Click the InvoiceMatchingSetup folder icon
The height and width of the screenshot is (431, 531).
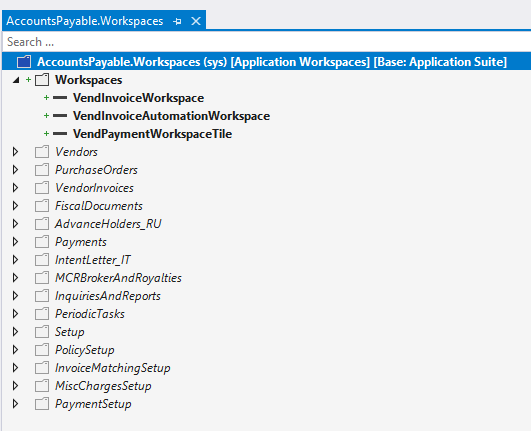click(x=42, y=368)
